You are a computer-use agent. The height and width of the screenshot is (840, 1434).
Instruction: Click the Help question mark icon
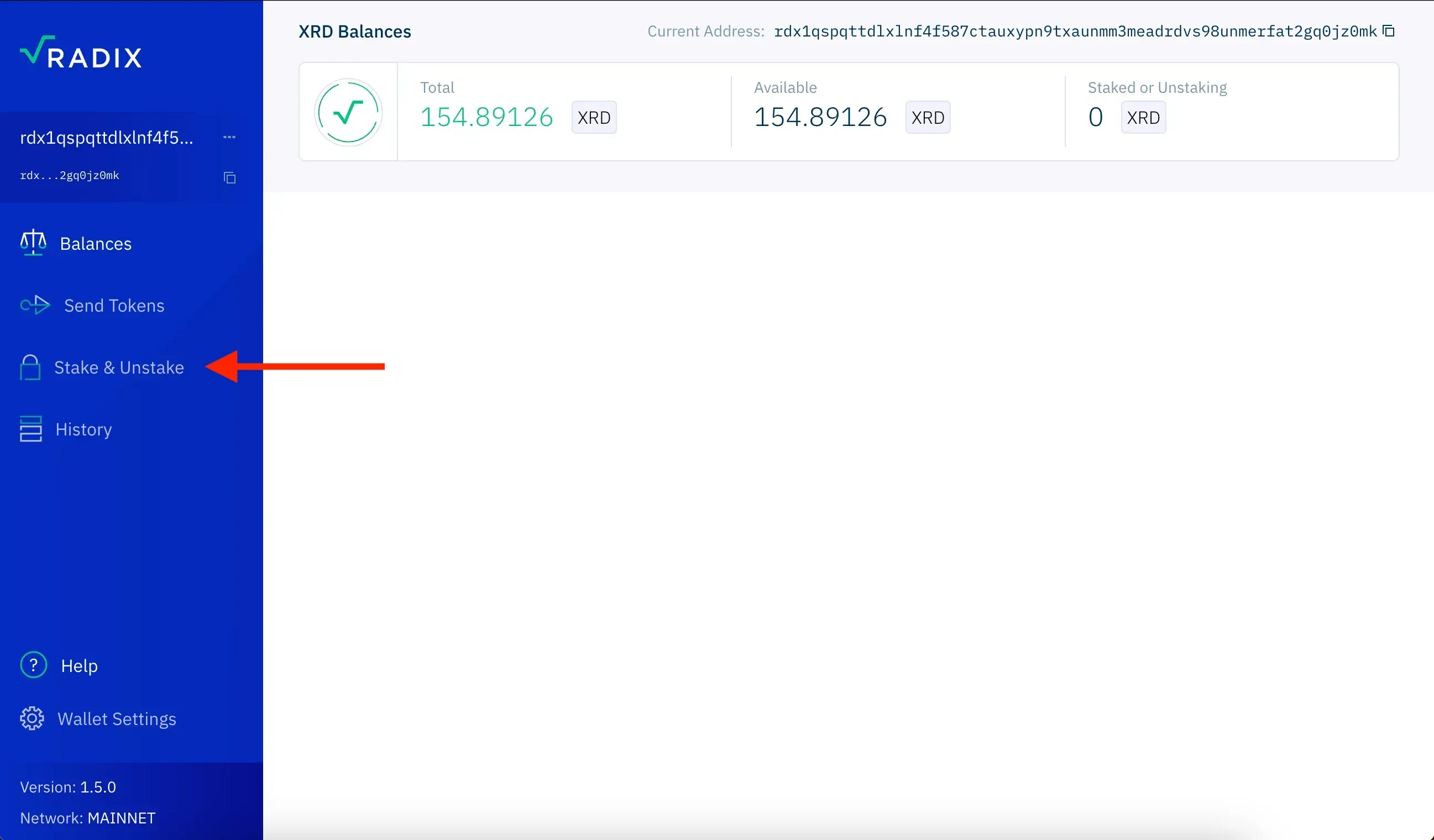pos(34,665)
